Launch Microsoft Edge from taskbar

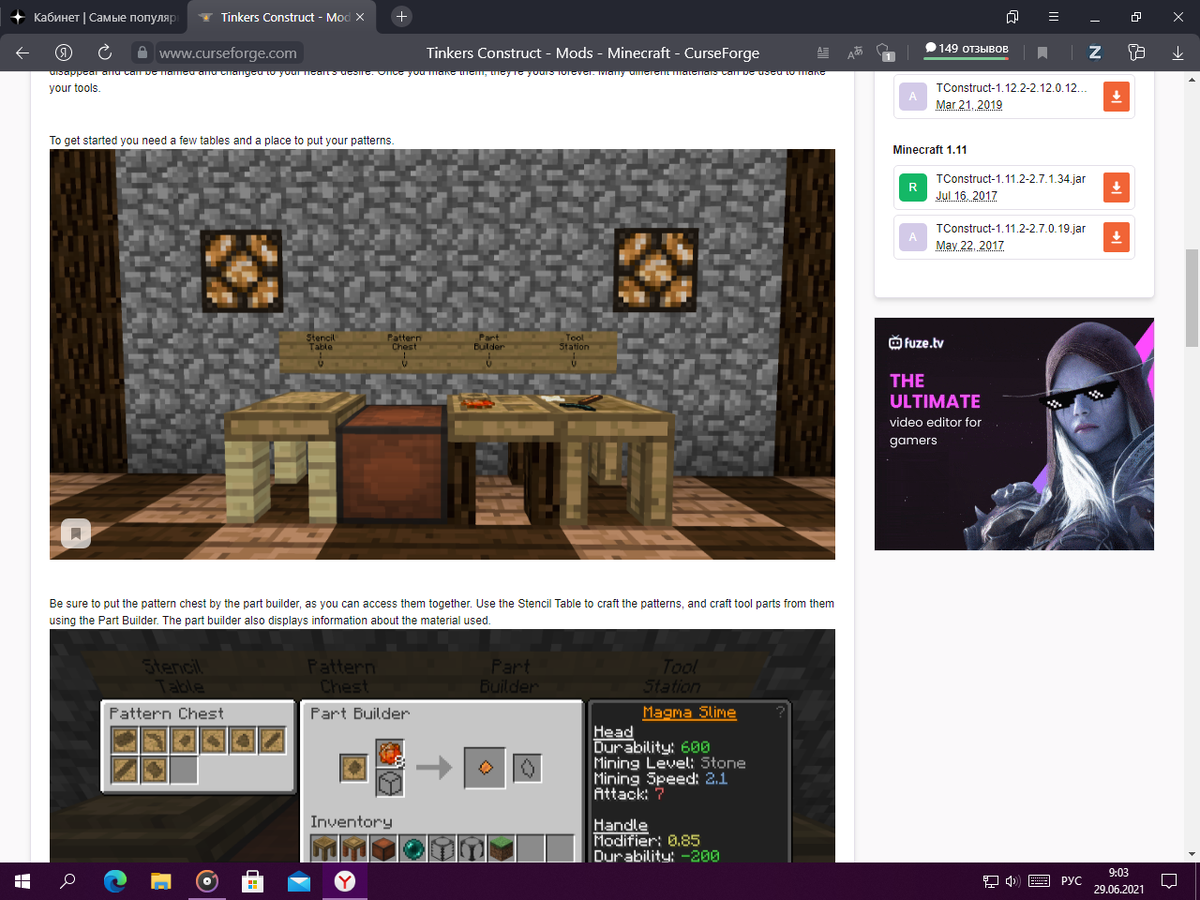115,881
